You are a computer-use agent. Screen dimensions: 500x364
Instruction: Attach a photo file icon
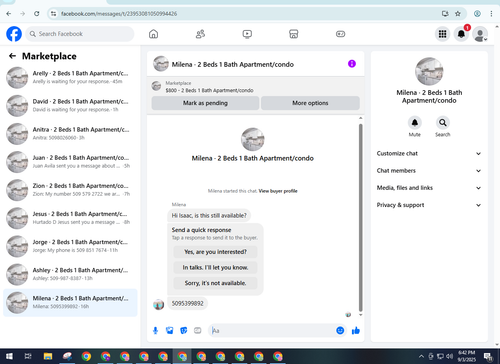point(170,331)
